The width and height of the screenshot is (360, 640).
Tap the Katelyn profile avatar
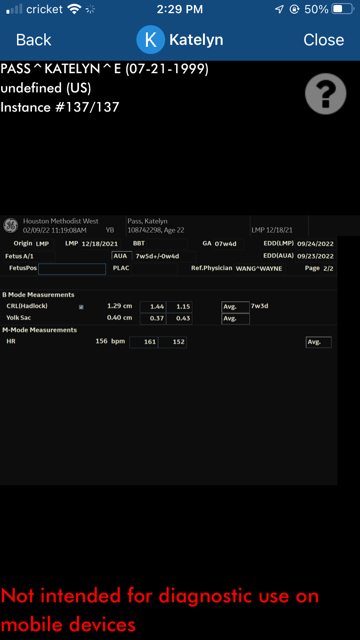(x=150, y=40)
